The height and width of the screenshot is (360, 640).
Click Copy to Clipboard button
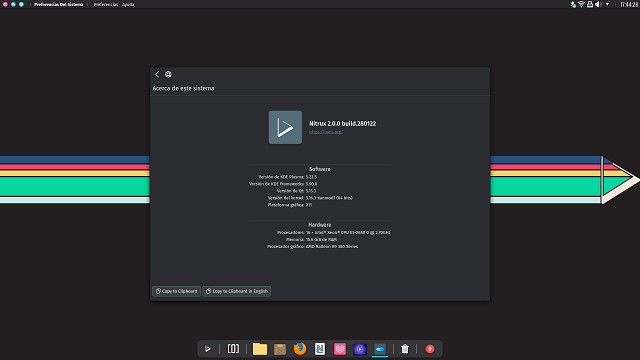(176, 291)
